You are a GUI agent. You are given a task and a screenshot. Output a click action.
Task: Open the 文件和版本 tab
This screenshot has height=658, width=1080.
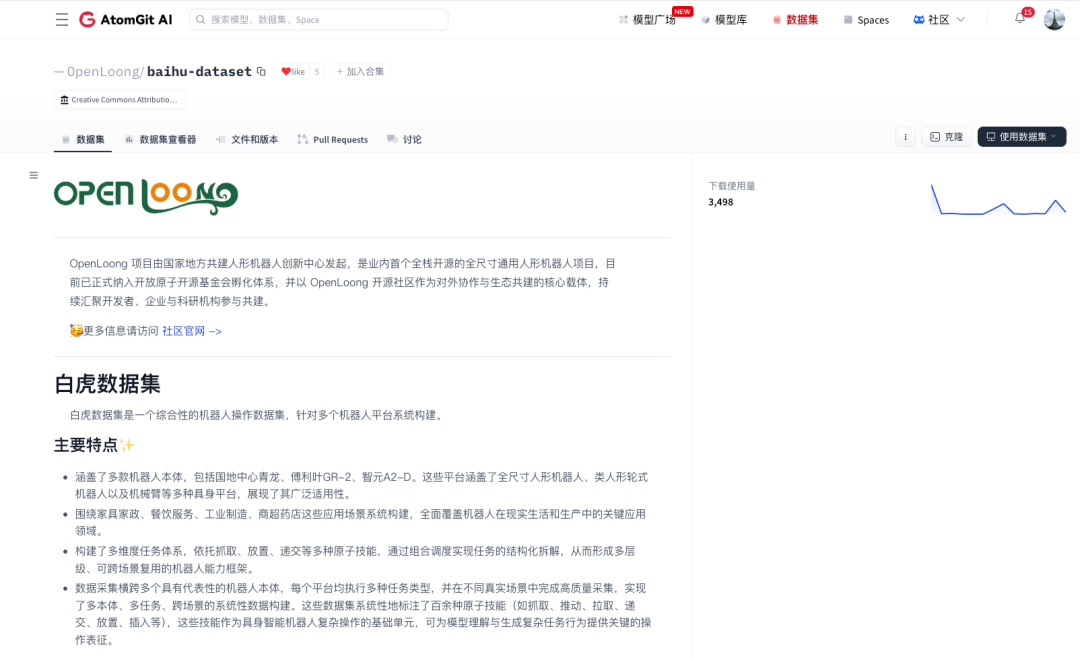coord(247,139)
